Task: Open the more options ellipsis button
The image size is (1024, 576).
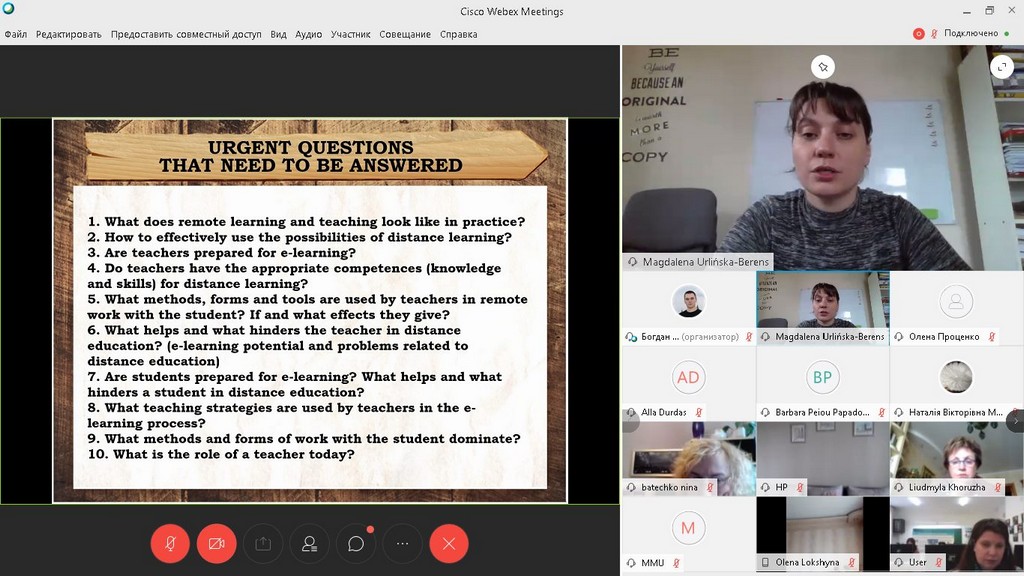Action: (x=402, y=544)
